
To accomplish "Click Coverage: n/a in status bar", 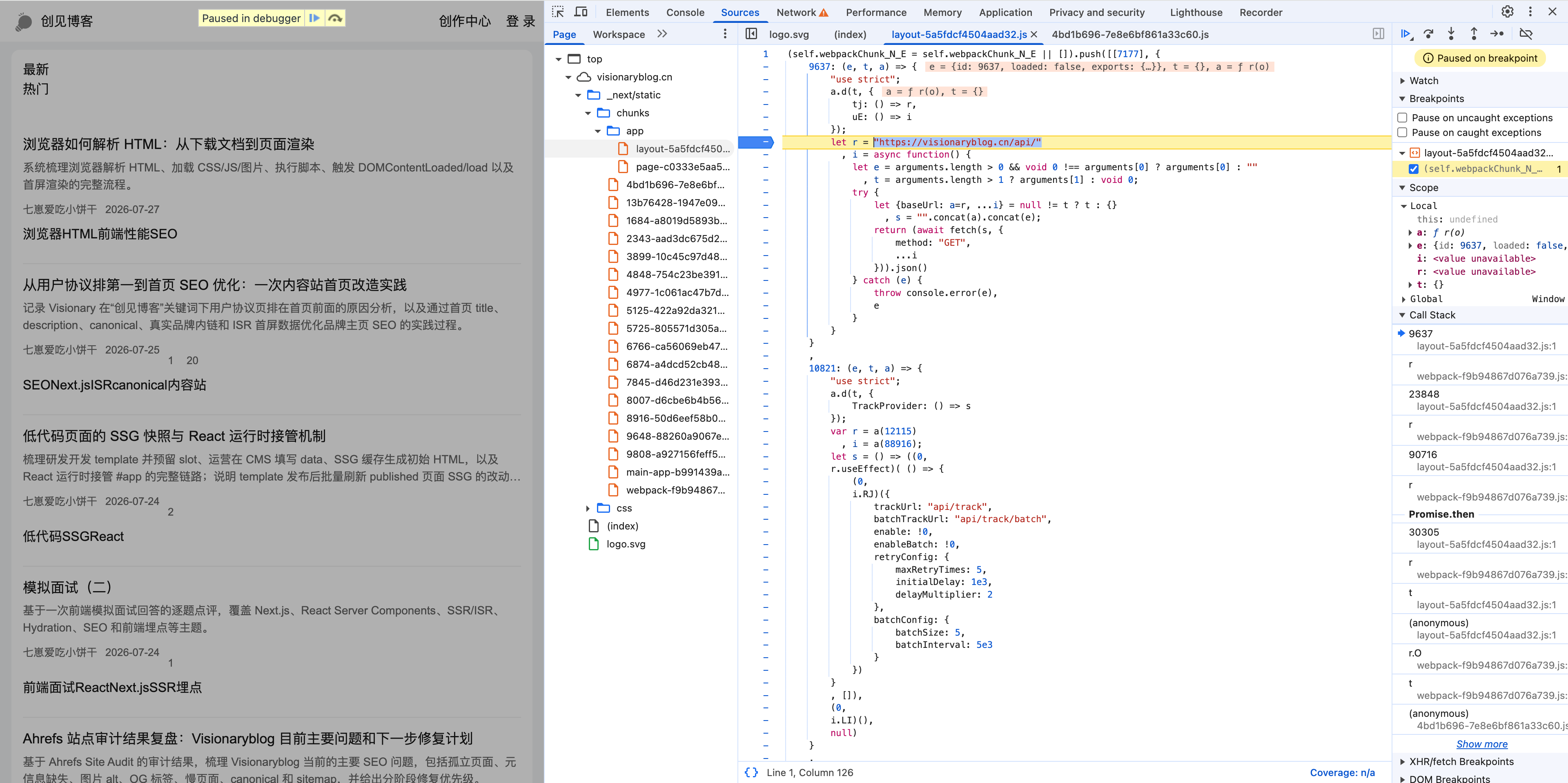I will click(1342, 773).
